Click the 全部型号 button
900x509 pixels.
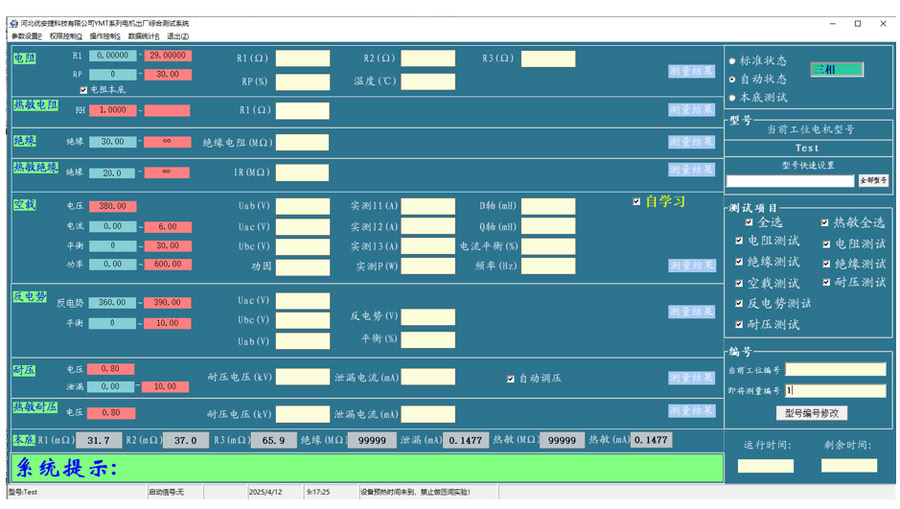(873, 181)
